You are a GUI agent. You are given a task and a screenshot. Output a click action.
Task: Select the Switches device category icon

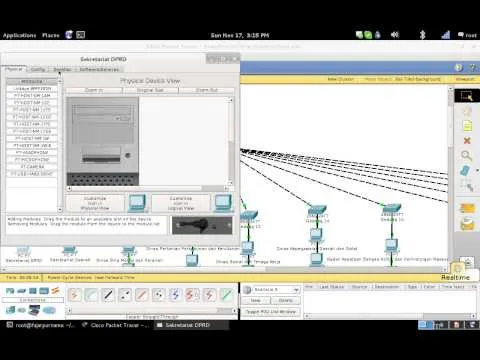coord(21,291)
